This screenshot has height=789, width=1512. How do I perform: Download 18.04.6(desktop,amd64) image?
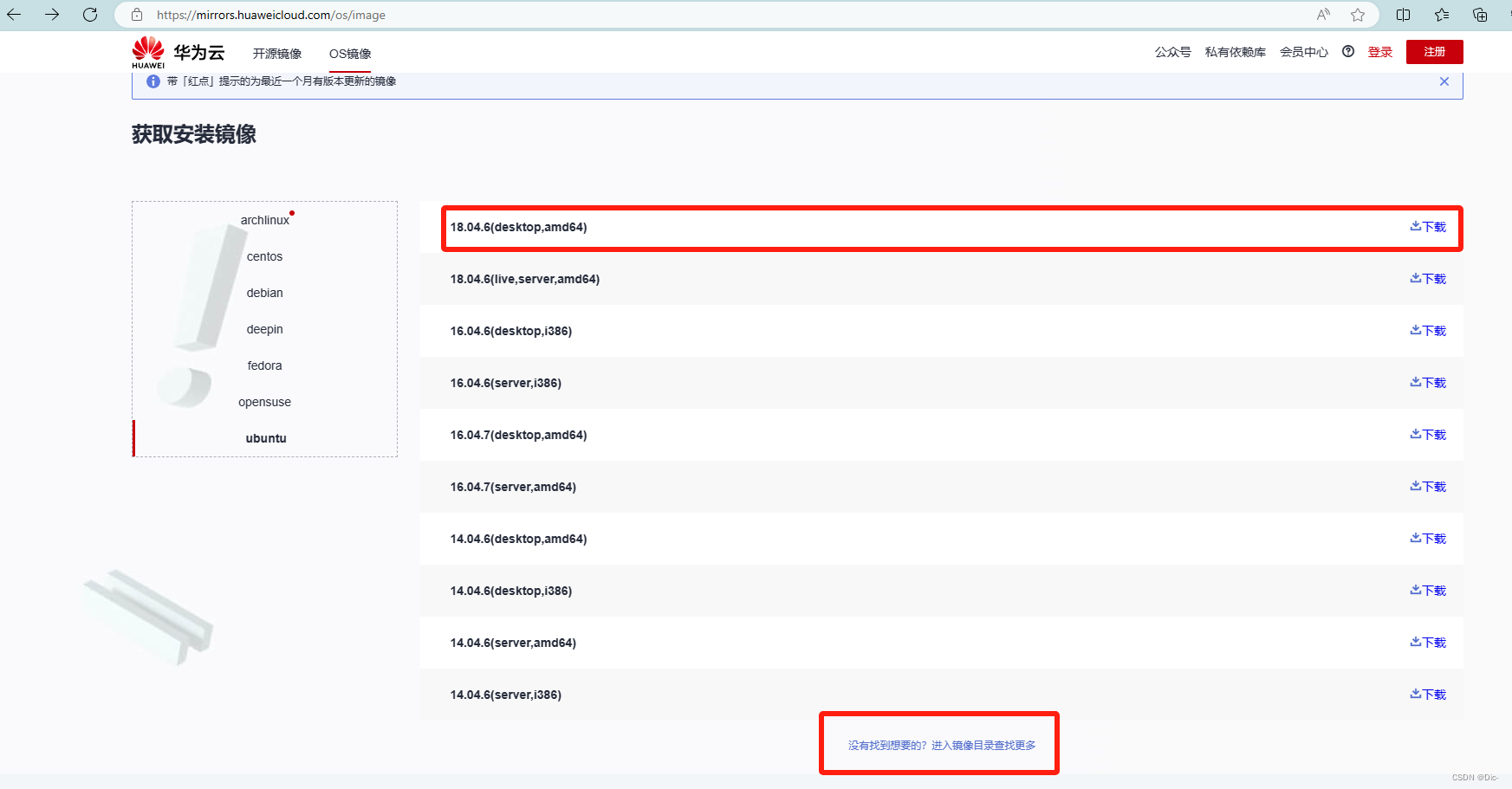[x=1428, y=227]
